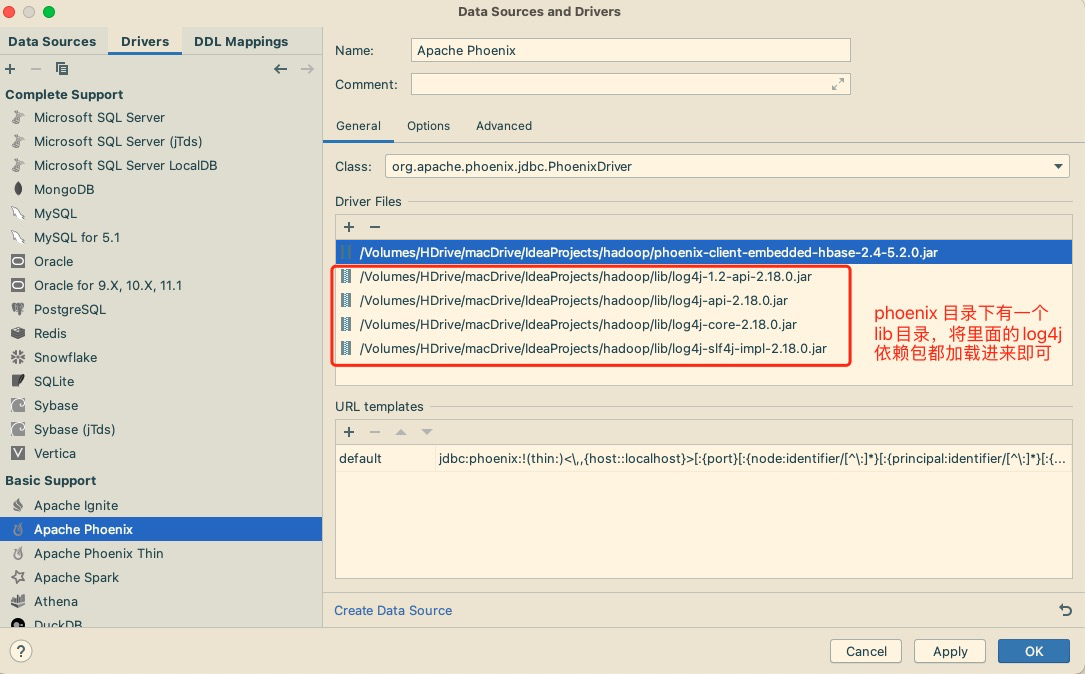The width and height of the screenshot is (1085, 674).
Task: Navigate forward with the right arrow
Action: [307, 69]
